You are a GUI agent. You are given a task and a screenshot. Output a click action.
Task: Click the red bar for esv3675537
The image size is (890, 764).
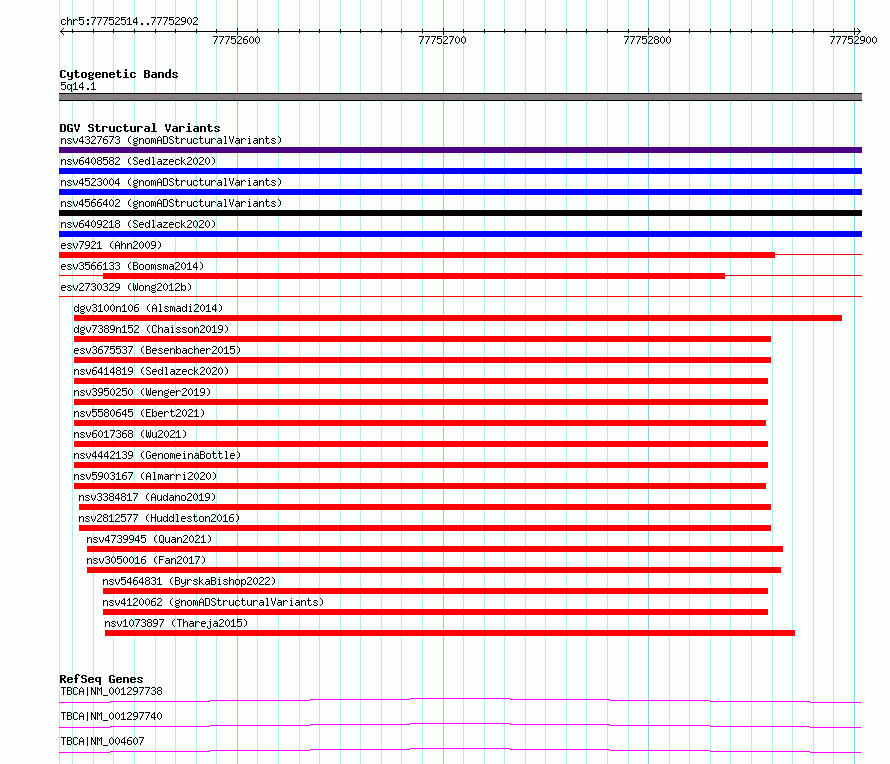[422, 360]
